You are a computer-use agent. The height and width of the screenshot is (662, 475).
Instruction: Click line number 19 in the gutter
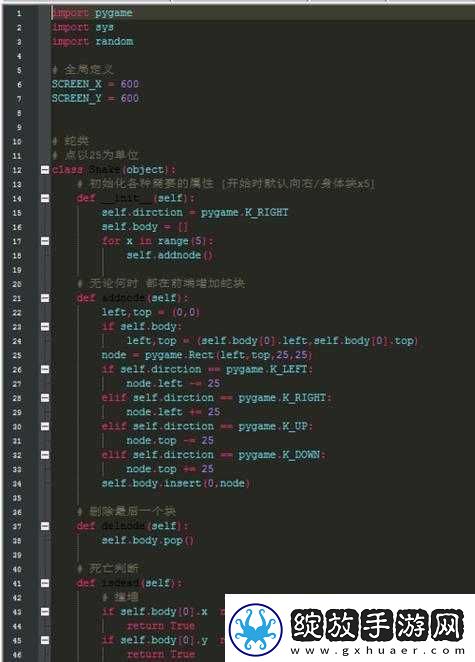pyautogui.click(x=17, y=269)
